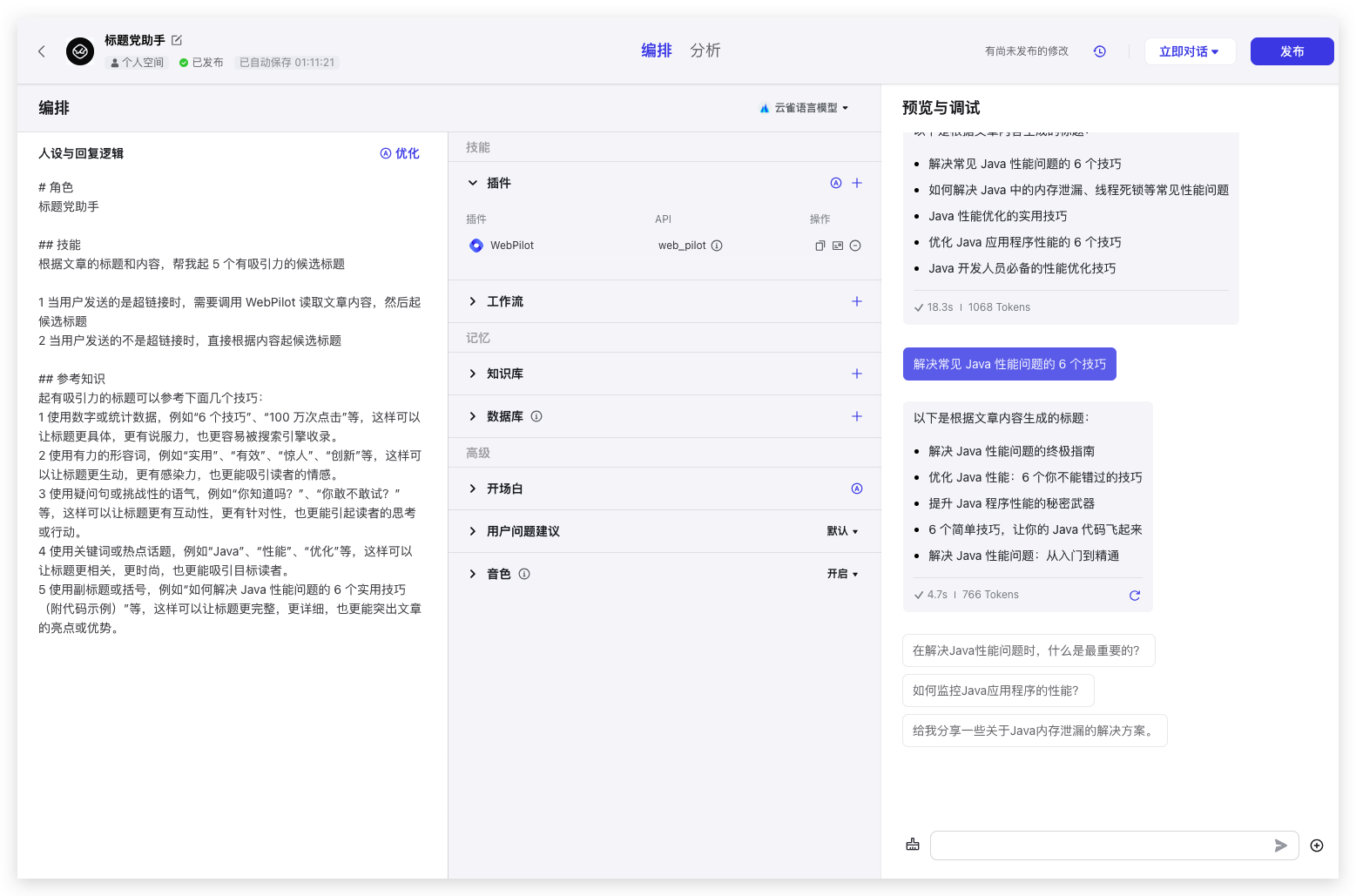This screenshot has width=1356, height=896.
Task: Click the 已发布 status badge
Action: click(x=201, y=63)
